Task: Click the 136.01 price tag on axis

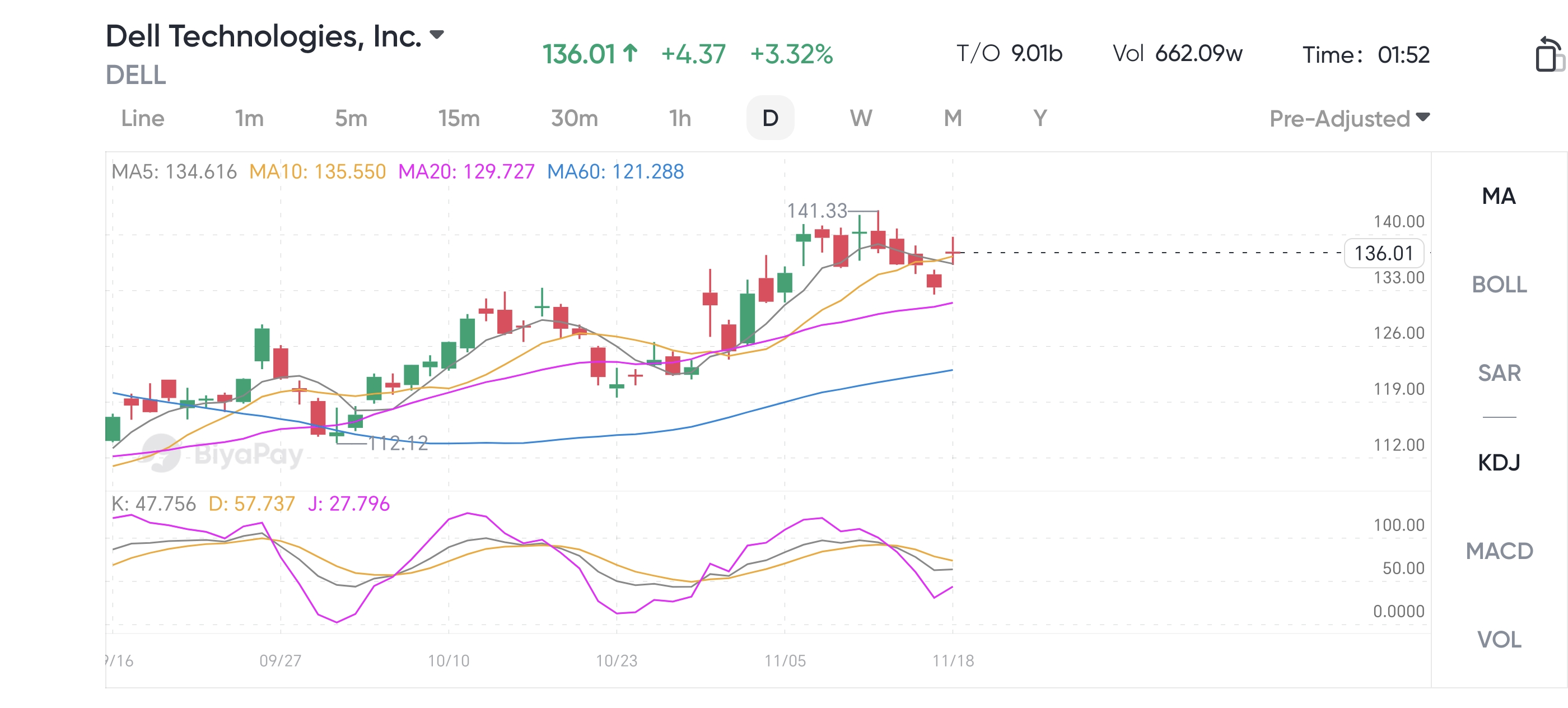Action: point(1384,253)
